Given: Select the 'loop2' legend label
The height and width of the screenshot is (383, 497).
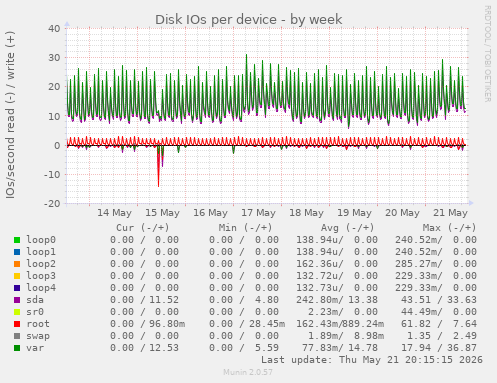Looking at the screenshot, I should [x=41, y=264].
